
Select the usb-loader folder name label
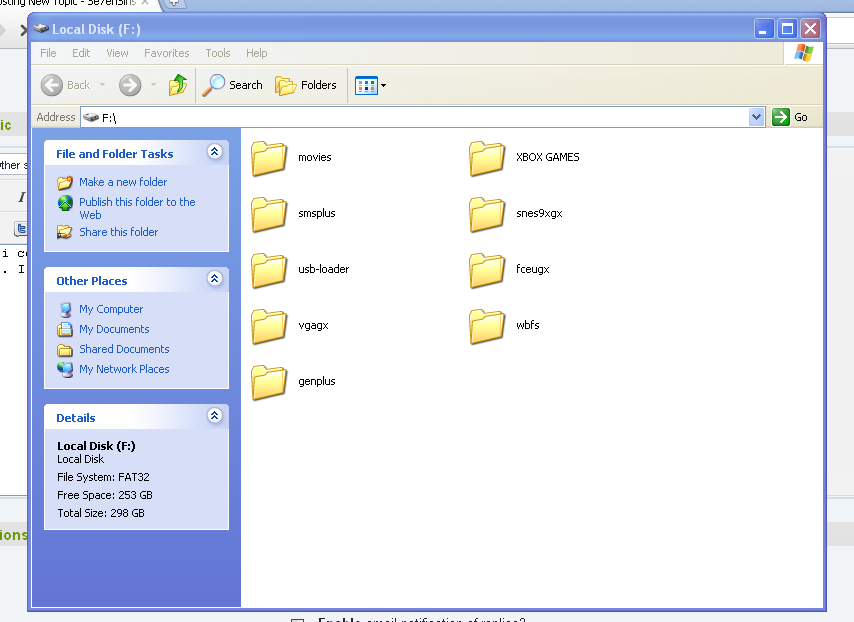click(324, 269)
